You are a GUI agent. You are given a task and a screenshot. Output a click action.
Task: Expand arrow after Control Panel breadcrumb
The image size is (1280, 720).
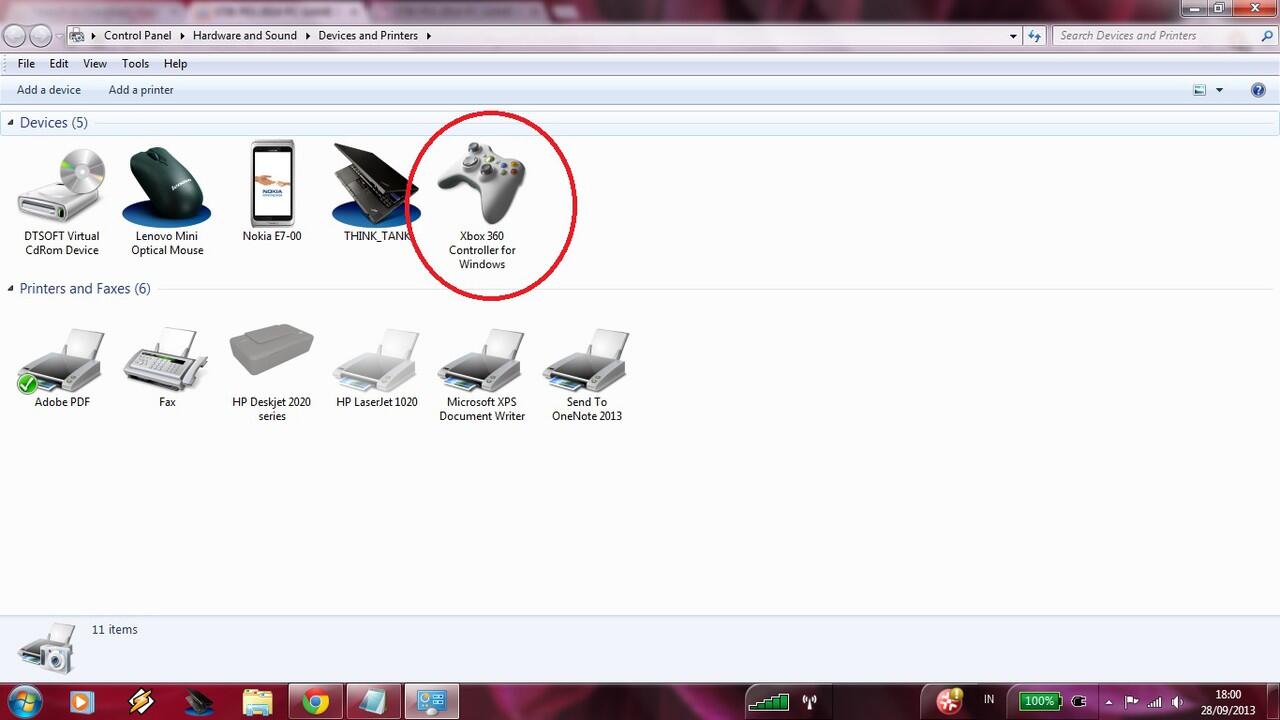(x=183, y=36)
